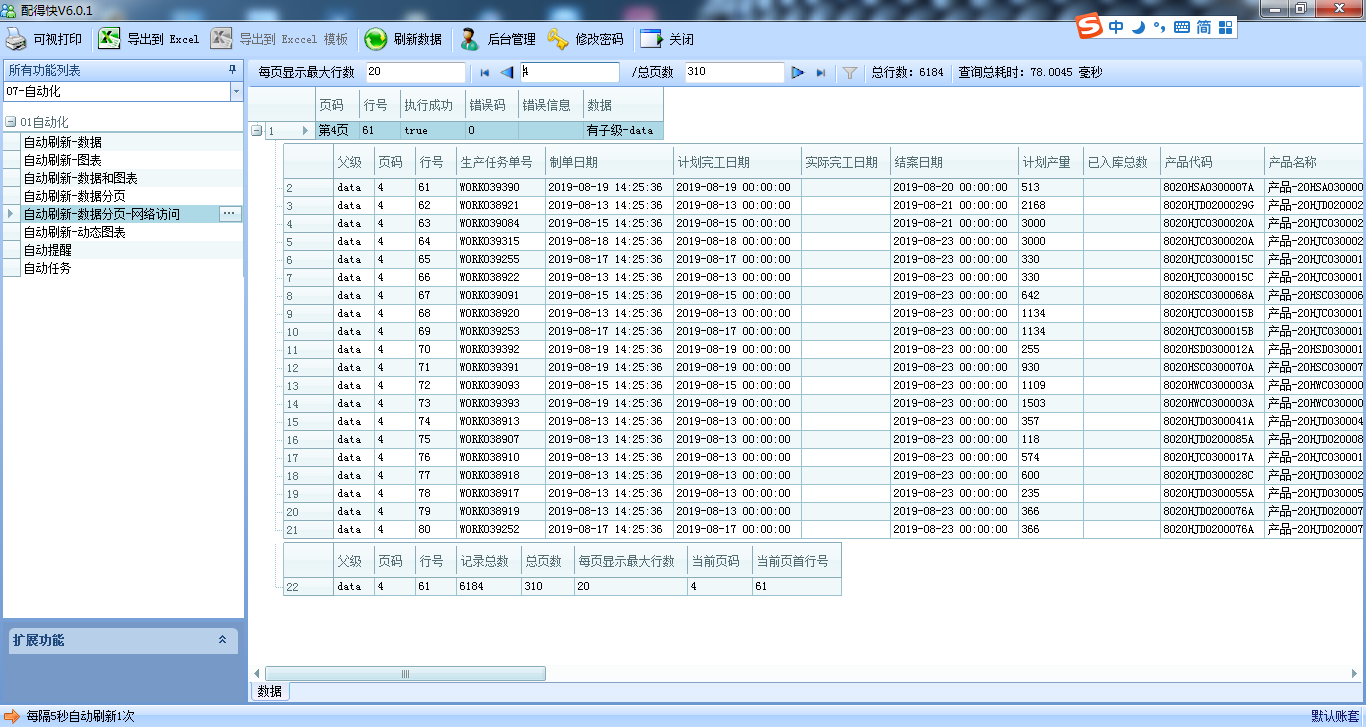Viewport: 1366px width, 727px height.
Task: Open the IME soft keyboard icon
Action: 1181,27
